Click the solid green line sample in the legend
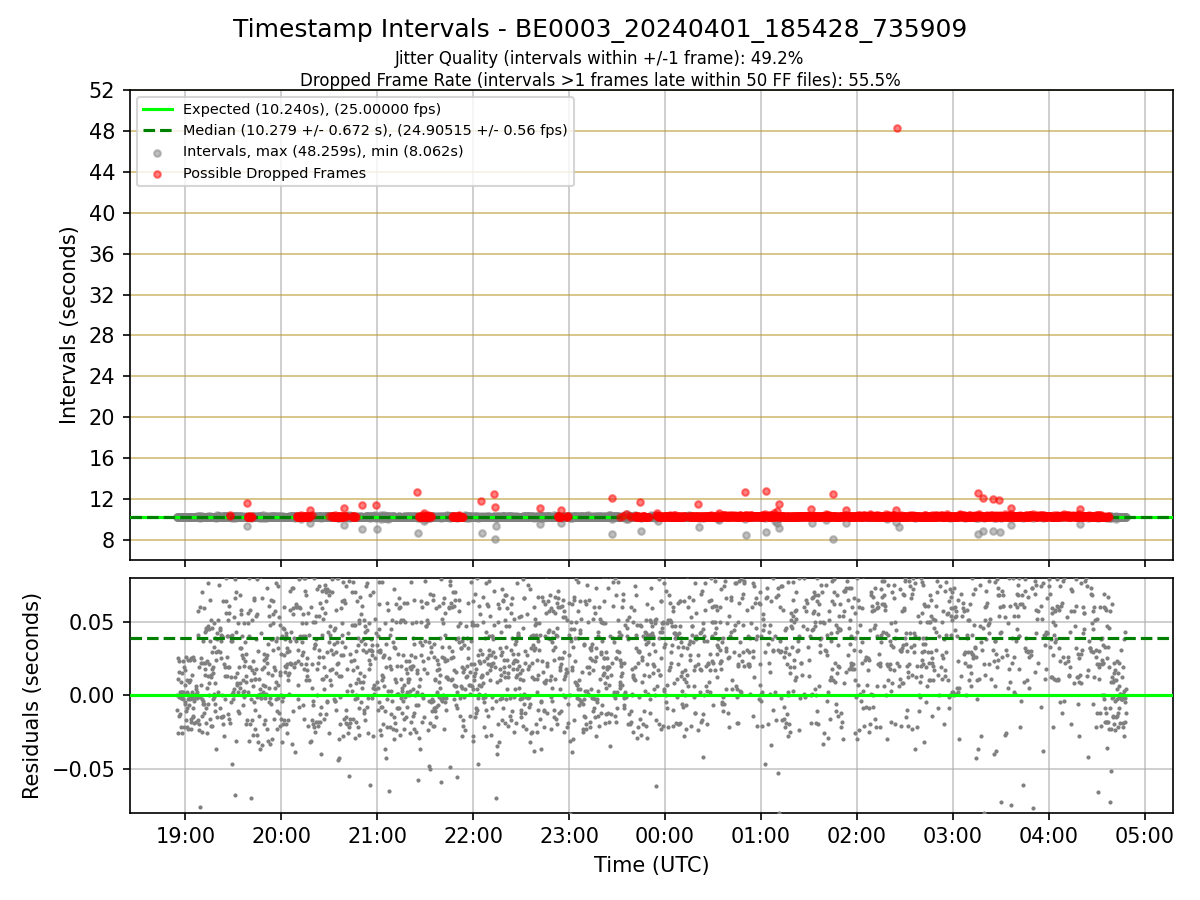Screen dimensions: 1200x900 coord(158,109)
